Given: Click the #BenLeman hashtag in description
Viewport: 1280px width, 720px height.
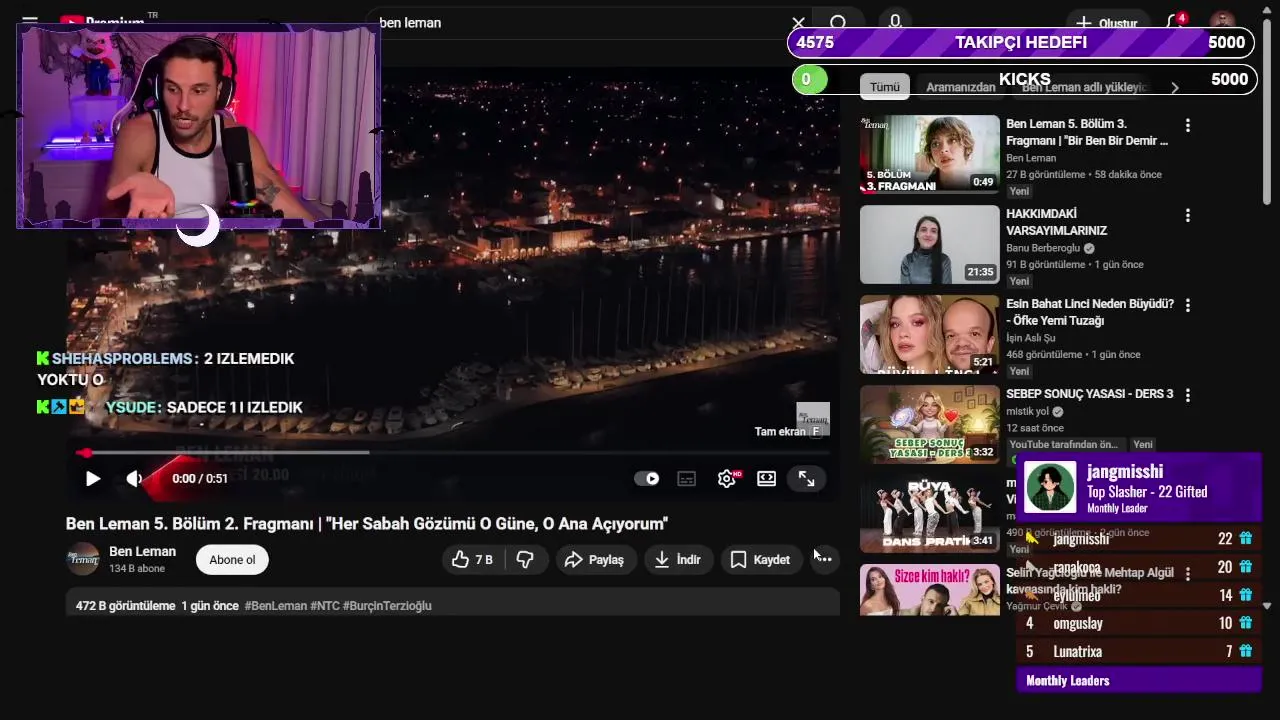Looking at the screenshot, I should coord(275,606).
